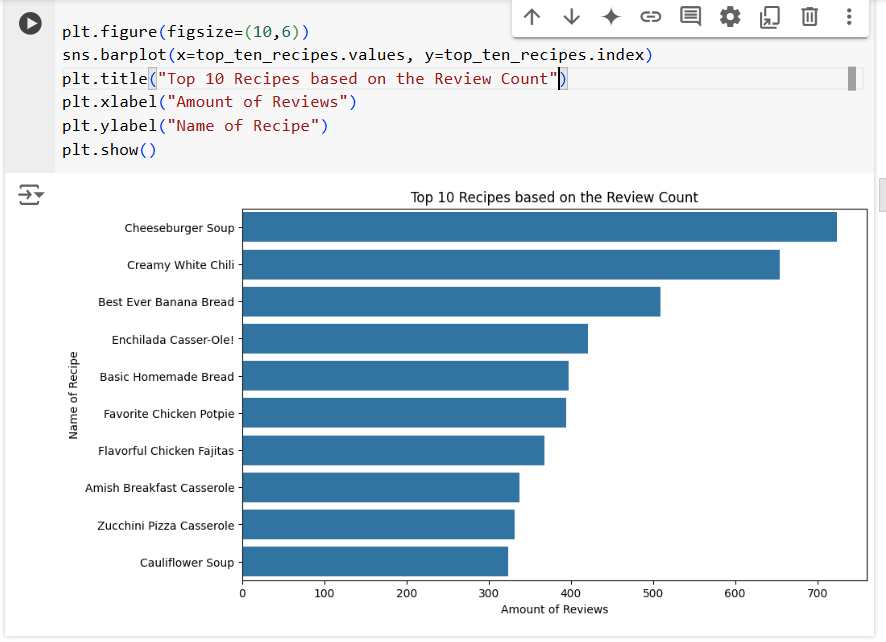Toggle the cell output options icon
The width and height of the screenshot is (886, 642).
(31, 194)
